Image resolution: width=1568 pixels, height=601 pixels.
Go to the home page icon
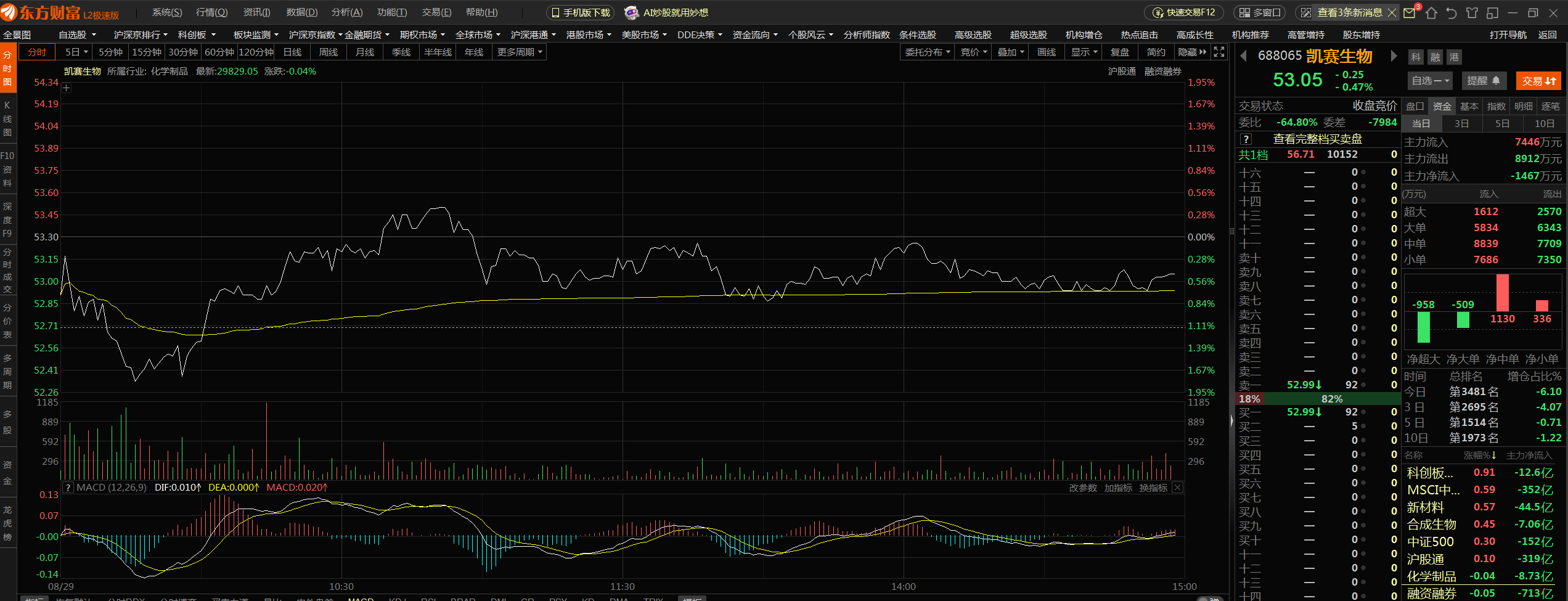tap(1432, 12)
